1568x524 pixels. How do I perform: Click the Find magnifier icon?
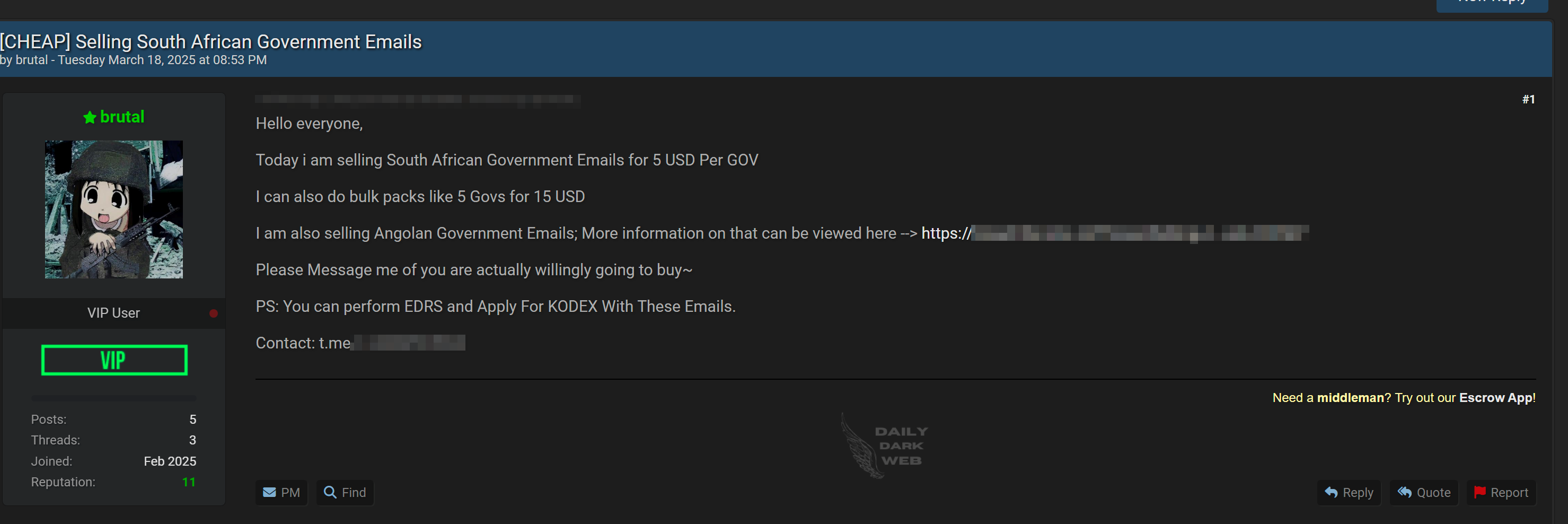tap(330, 492)
